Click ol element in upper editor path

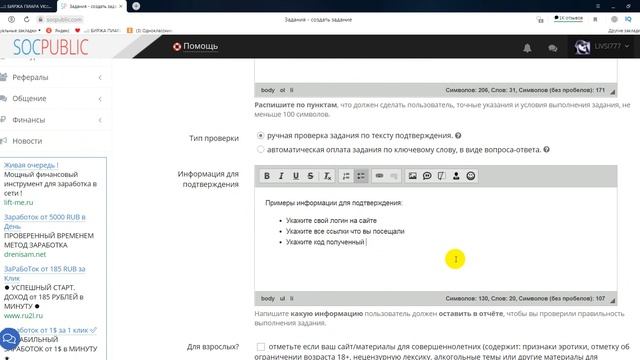click(x=282, y=90)
